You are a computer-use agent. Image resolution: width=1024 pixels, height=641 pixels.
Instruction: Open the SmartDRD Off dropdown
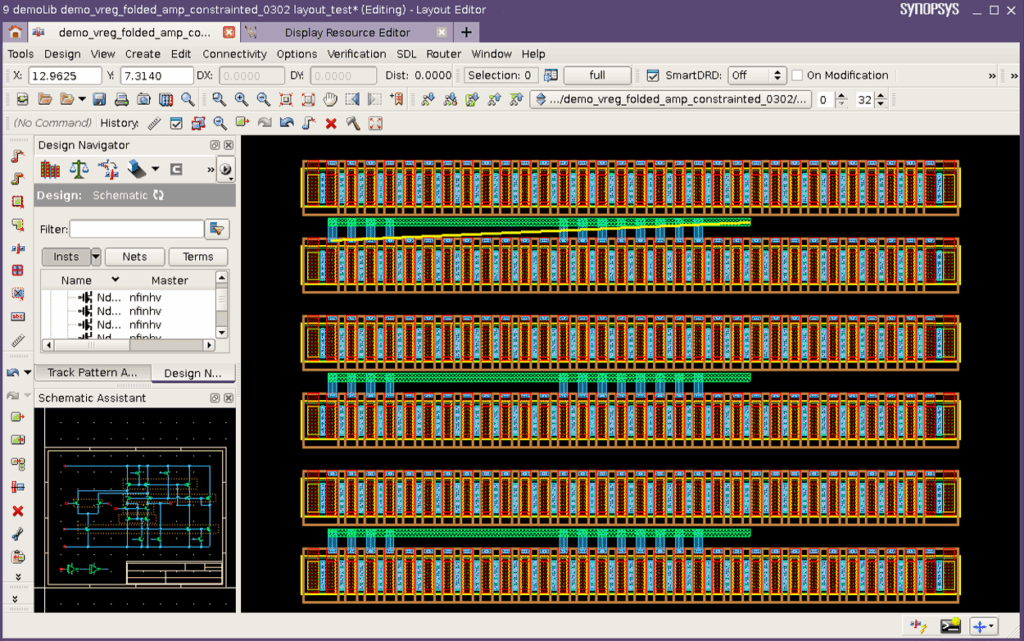pos(757,75)
